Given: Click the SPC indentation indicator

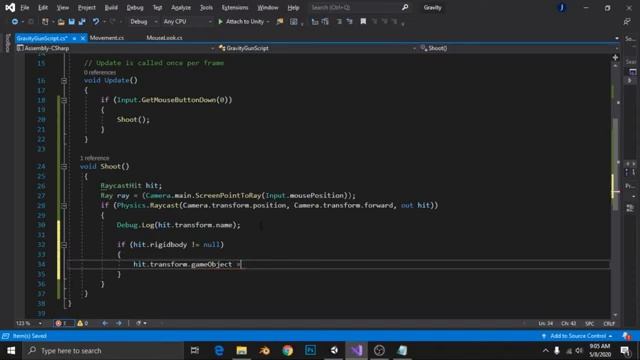Looking at the screenshot, I should click(589, 324).
